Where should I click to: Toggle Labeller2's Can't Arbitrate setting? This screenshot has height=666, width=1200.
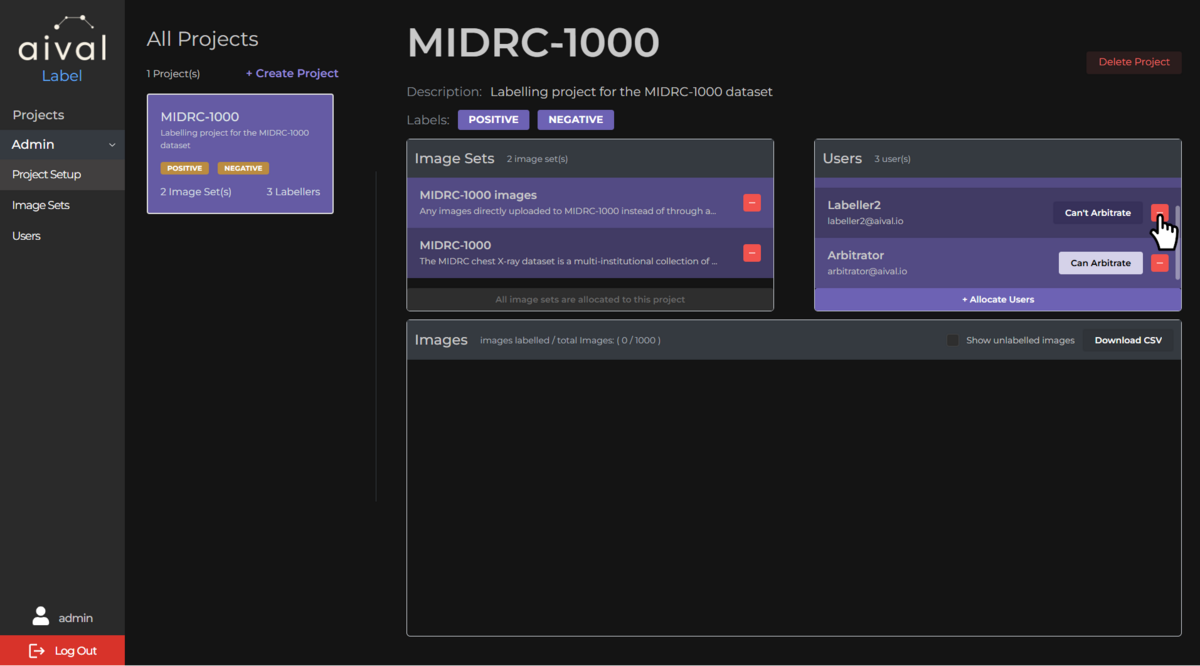click(x=1097, y=213)
